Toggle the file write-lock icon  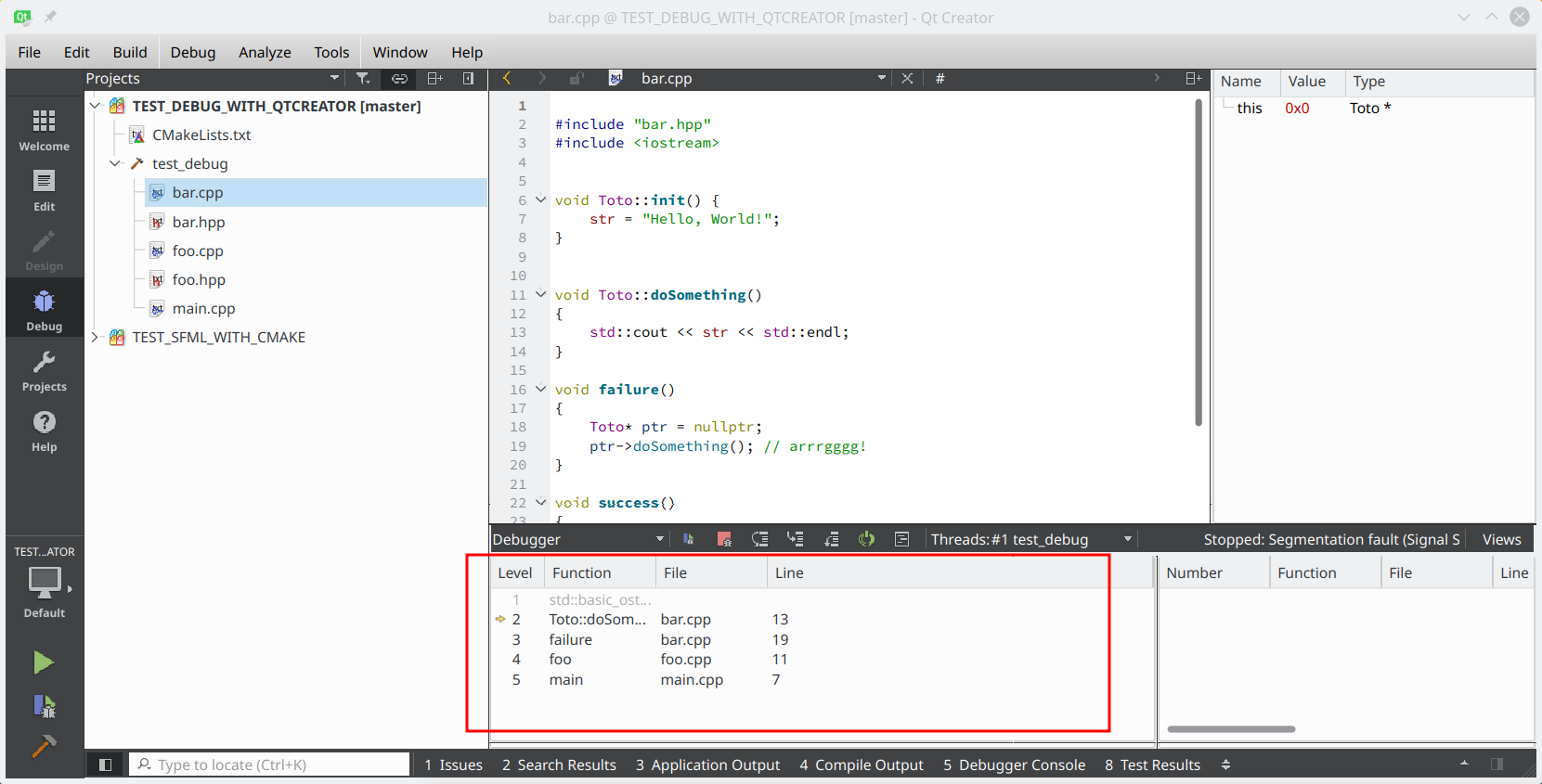click(576, 79)
